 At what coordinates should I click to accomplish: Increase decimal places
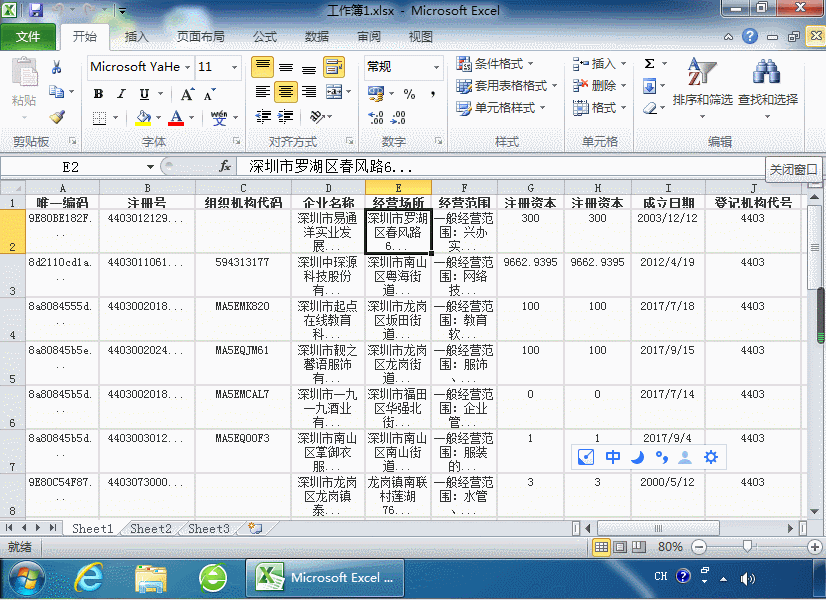(x=376, y=117)
